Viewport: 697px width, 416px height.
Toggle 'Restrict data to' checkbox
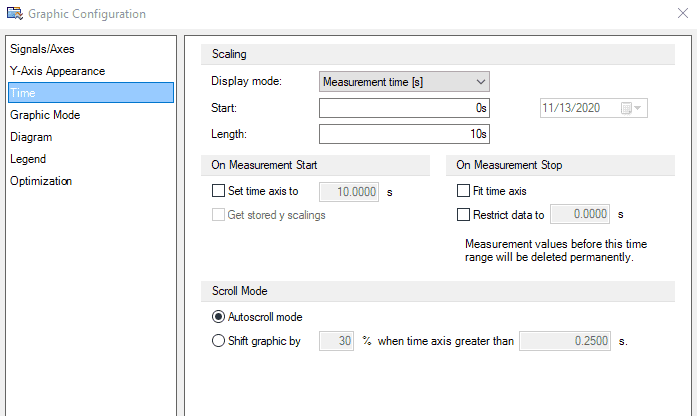pos(463,213)
